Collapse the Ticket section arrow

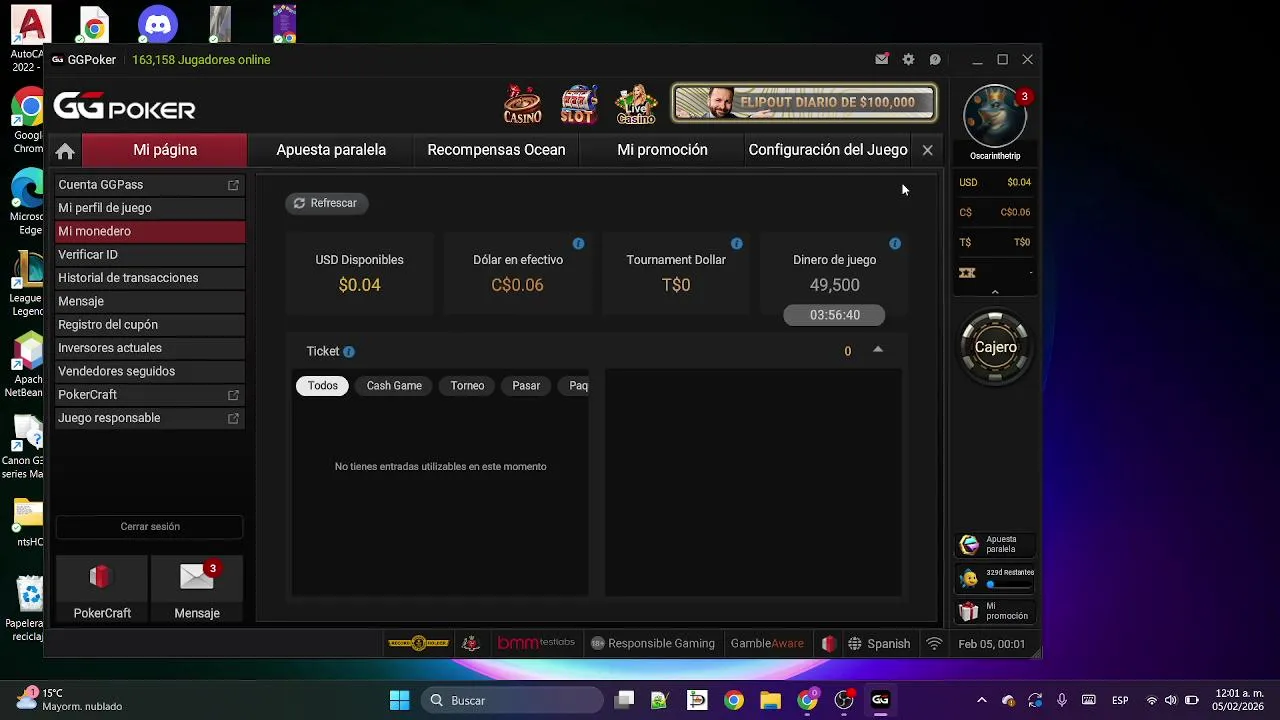pos(878,350)
